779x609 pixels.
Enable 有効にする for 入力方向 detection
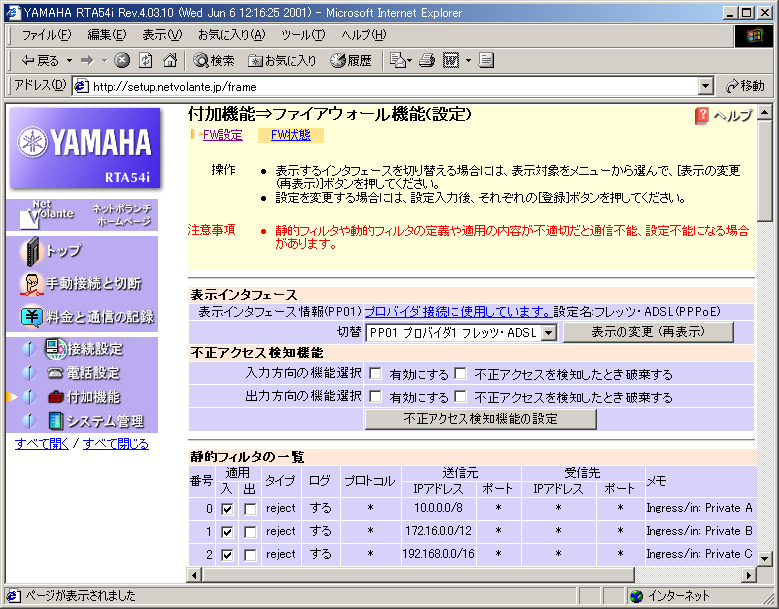pos(375,374)
